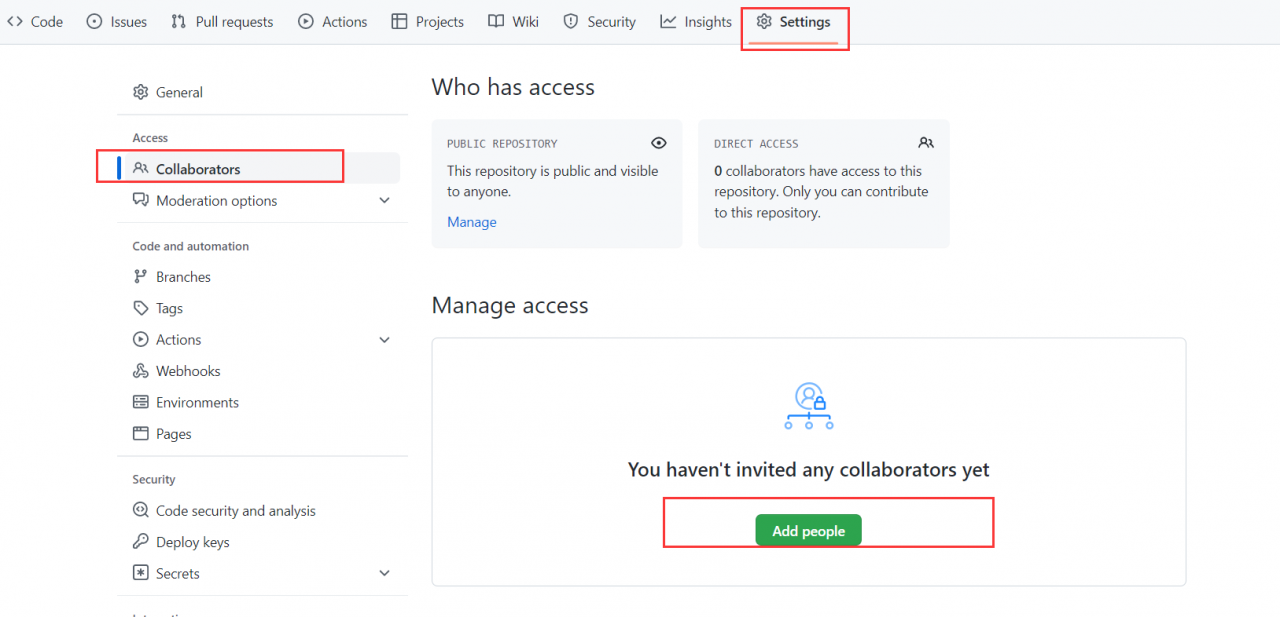The width and height of the screenshot is (1280, 617).
Task: Expand the Secrets chevron
Action: click(385, 573)
